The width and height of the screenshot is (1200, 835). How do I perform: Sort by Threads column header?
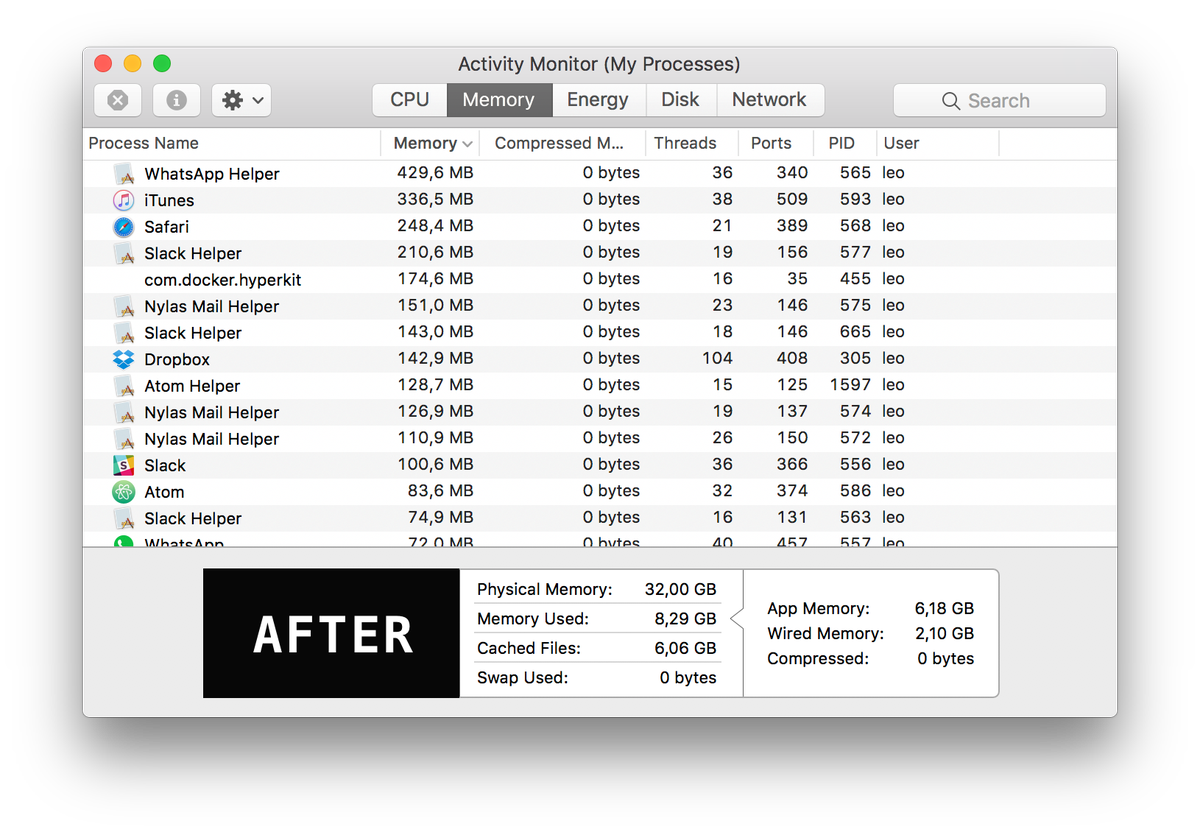(x=692, y=143)
